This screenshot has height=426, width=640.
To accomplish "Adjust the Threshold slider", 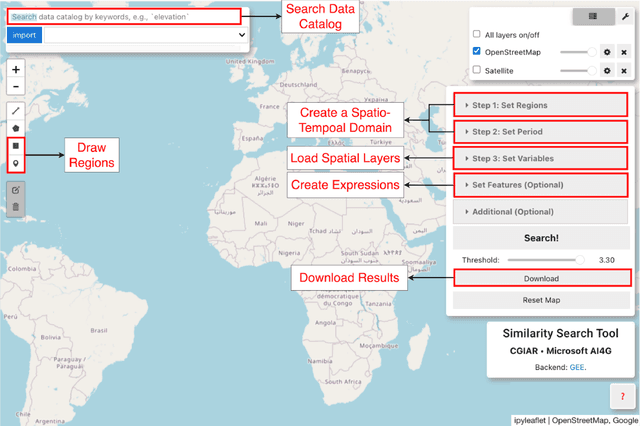I will (x=546, y=260).
